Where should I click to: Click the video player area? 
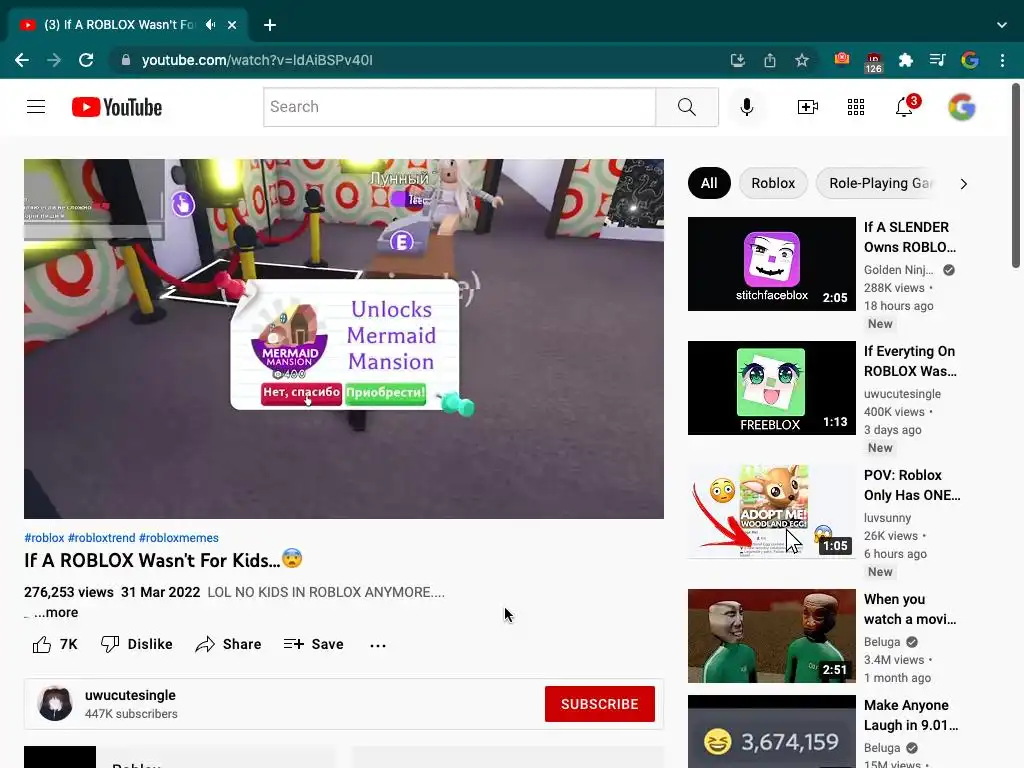(x=344, y=339)
